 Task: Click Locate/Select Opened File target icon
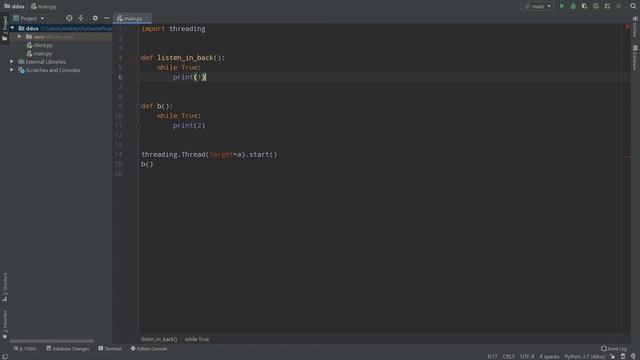click(69, 18)
